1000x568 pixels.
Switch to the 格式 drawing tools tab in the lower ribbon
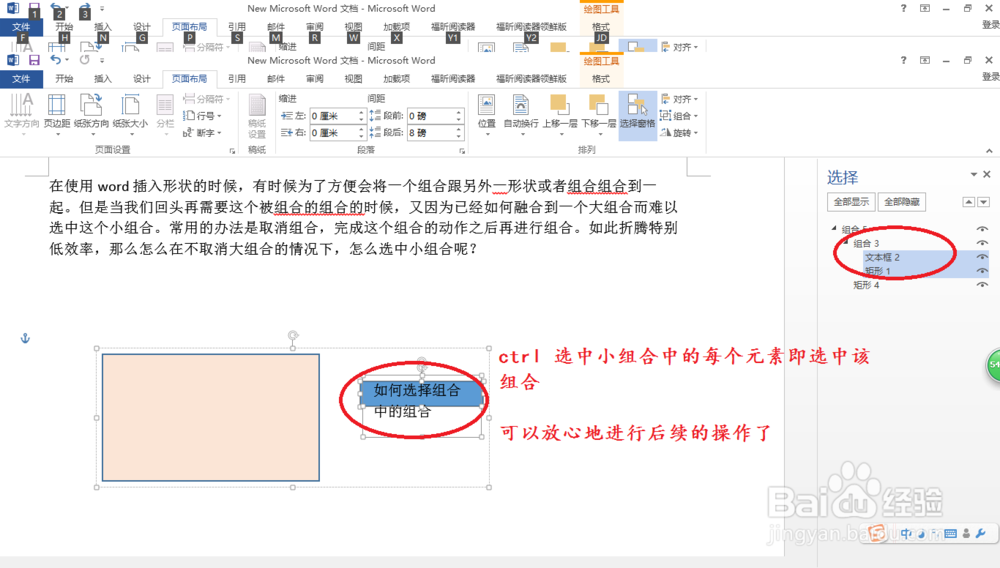601,79
